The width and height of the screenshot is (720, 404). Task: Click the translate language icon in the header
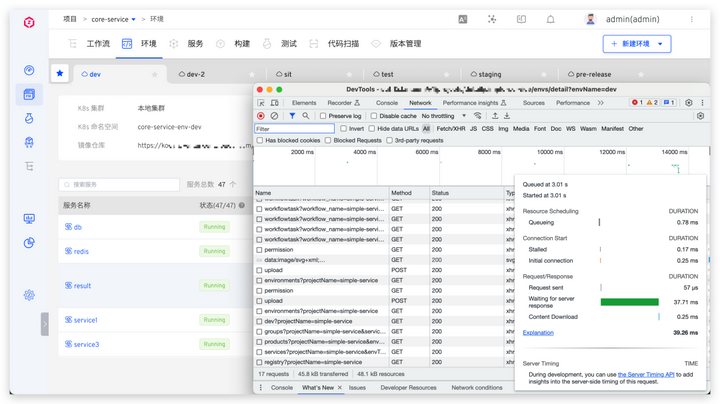pyautogui.click(x=463, y=19)
